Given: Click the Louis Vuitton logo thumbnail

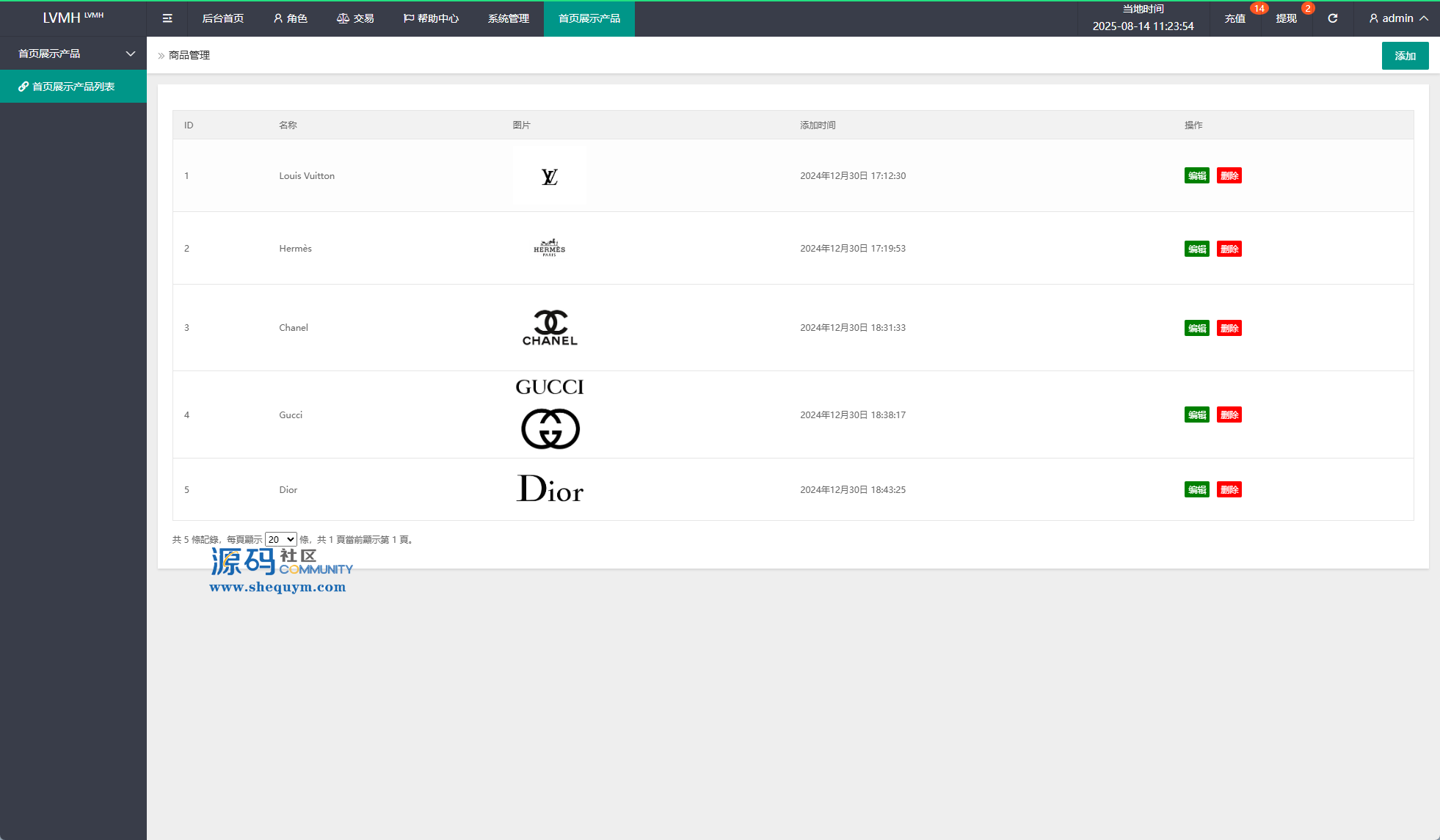Looking at the screenshot, I should pyautogui.click(x=549, y=176).
